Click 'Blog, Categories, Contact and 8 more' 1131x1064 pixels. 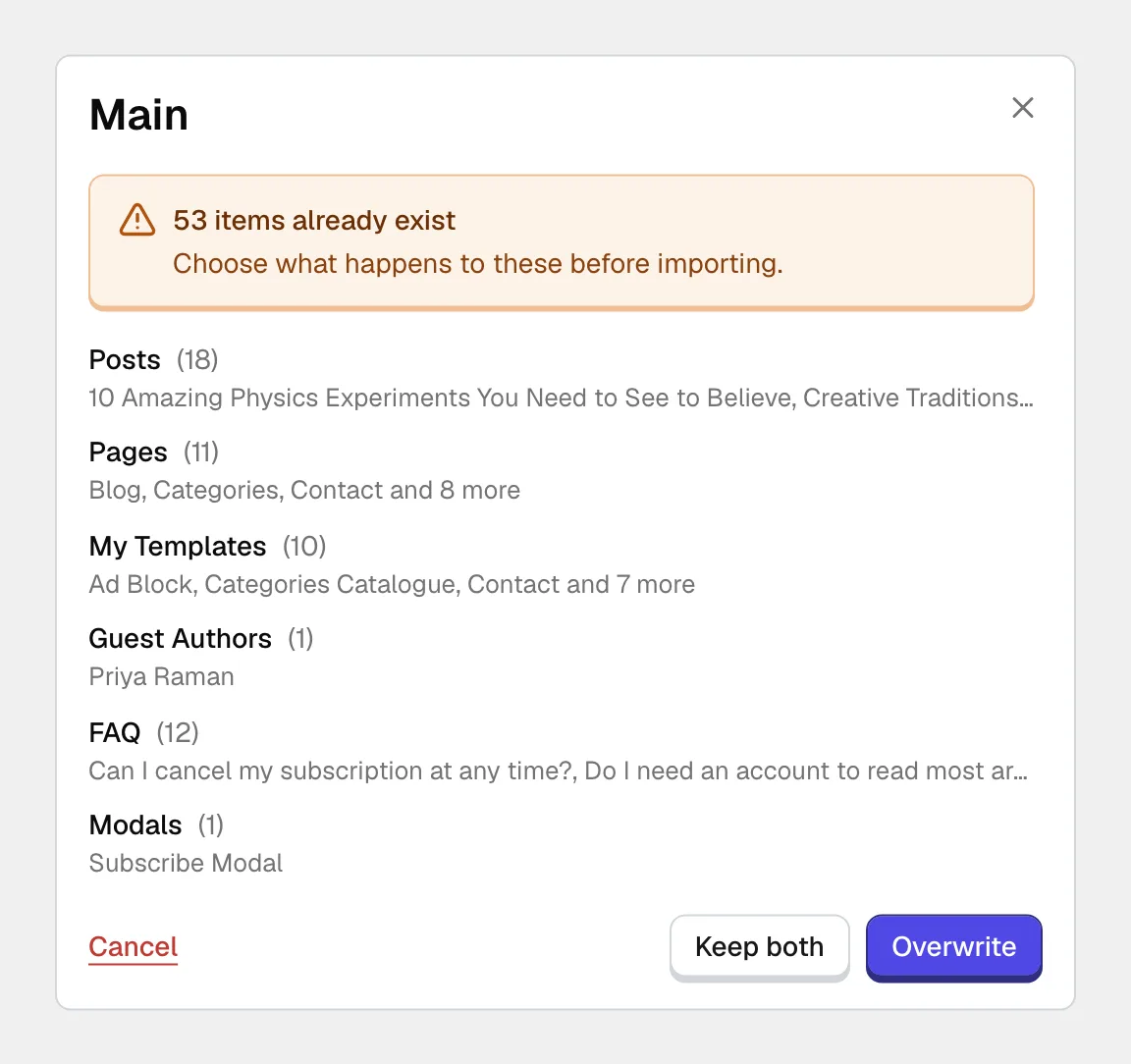304,490
